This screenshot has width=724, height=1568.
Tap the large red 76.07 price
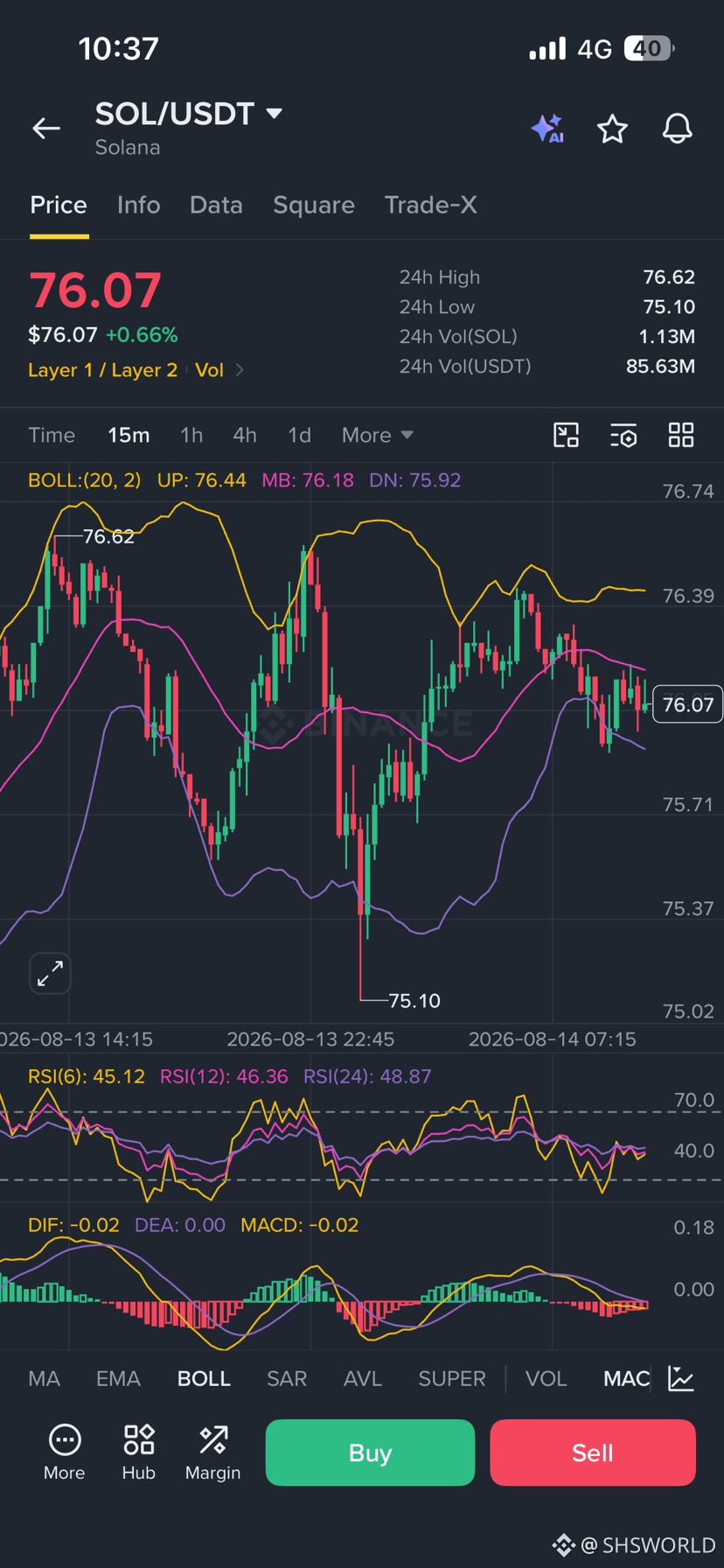pyautogui.click(x=95, y=290)
